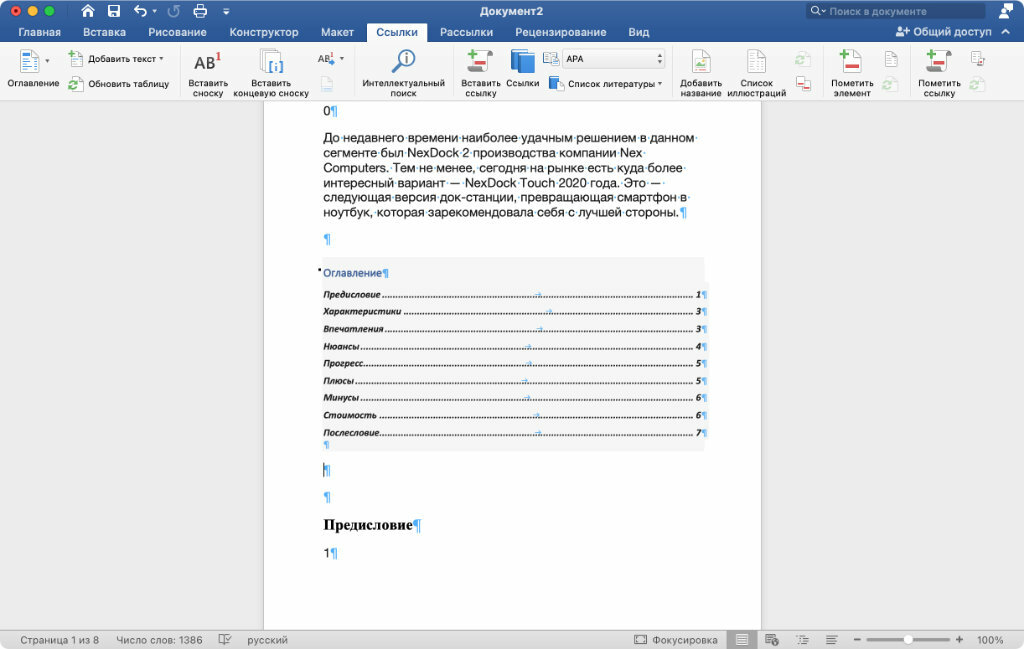
Task: Open the APA citation style dropdown
Action: [x=614, y=59]
